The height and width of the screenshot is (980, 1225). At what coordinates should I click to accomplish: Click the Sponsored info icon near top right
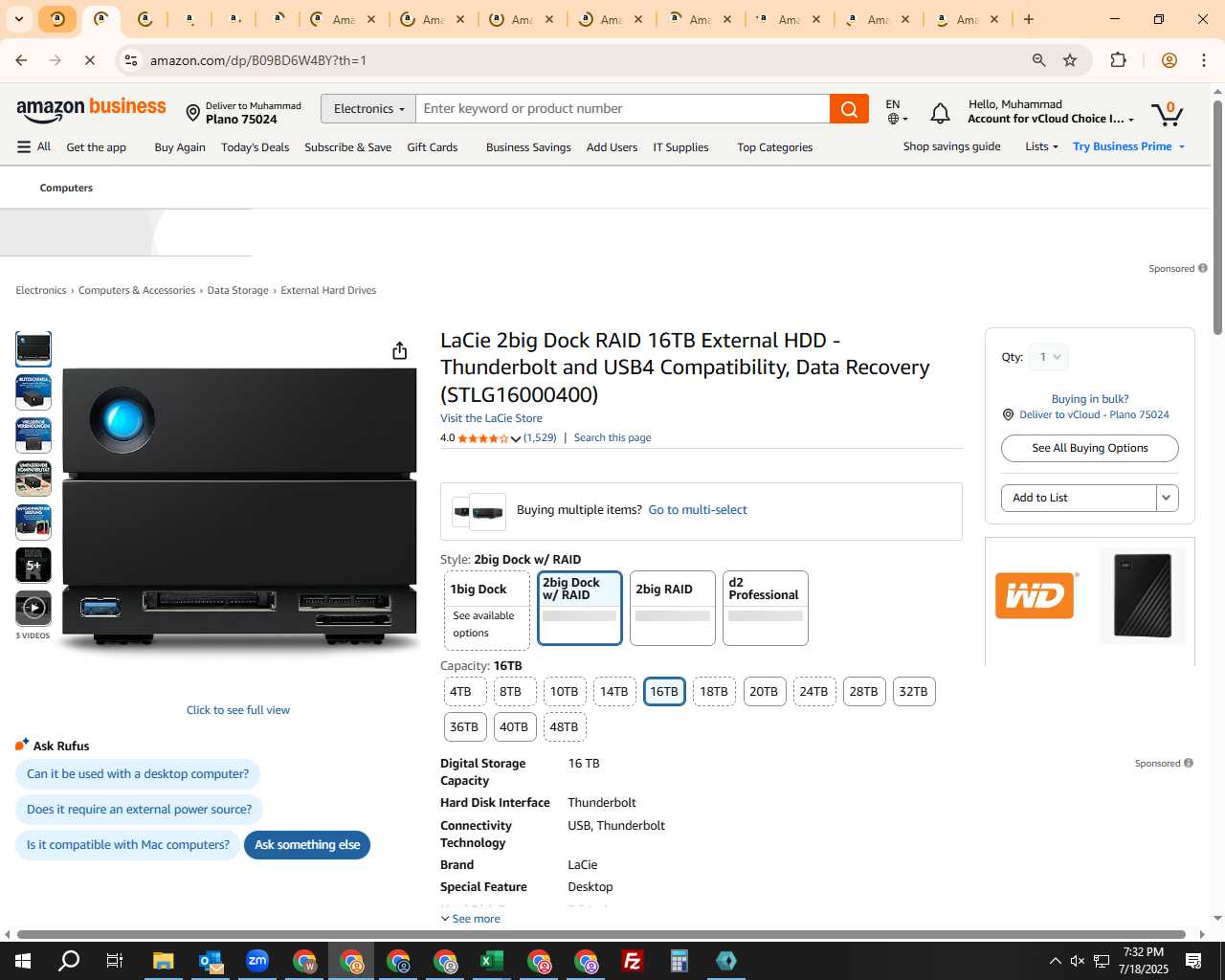tap(1203, 268)
